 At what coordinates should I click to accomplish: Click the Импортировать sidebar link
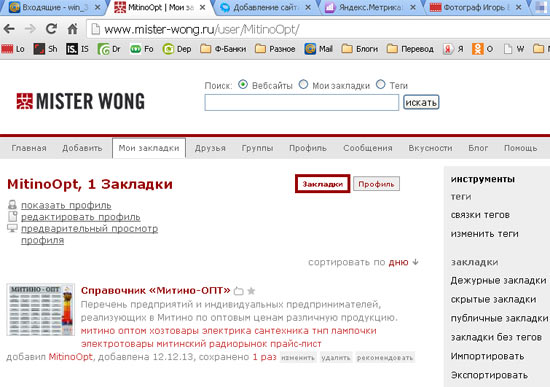(487, 356)
